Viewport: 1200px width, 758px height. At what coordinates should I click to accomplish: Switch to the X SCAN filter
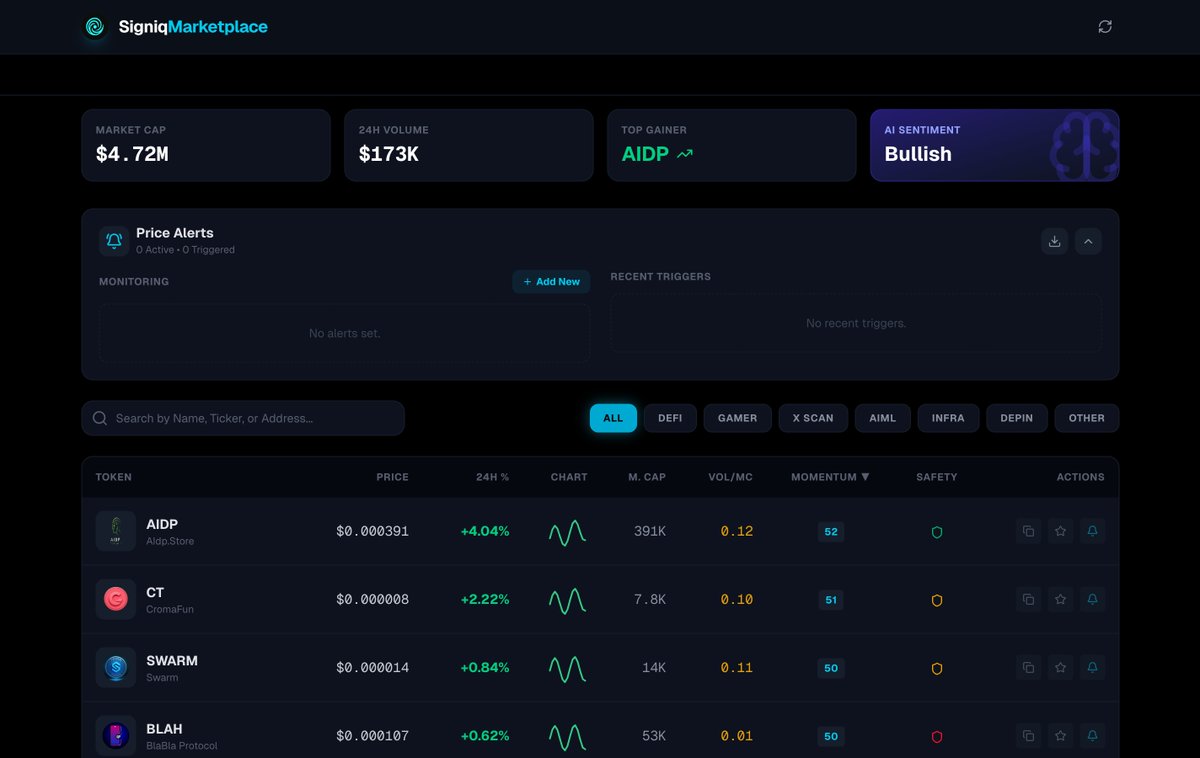click(x=813, y=418)
